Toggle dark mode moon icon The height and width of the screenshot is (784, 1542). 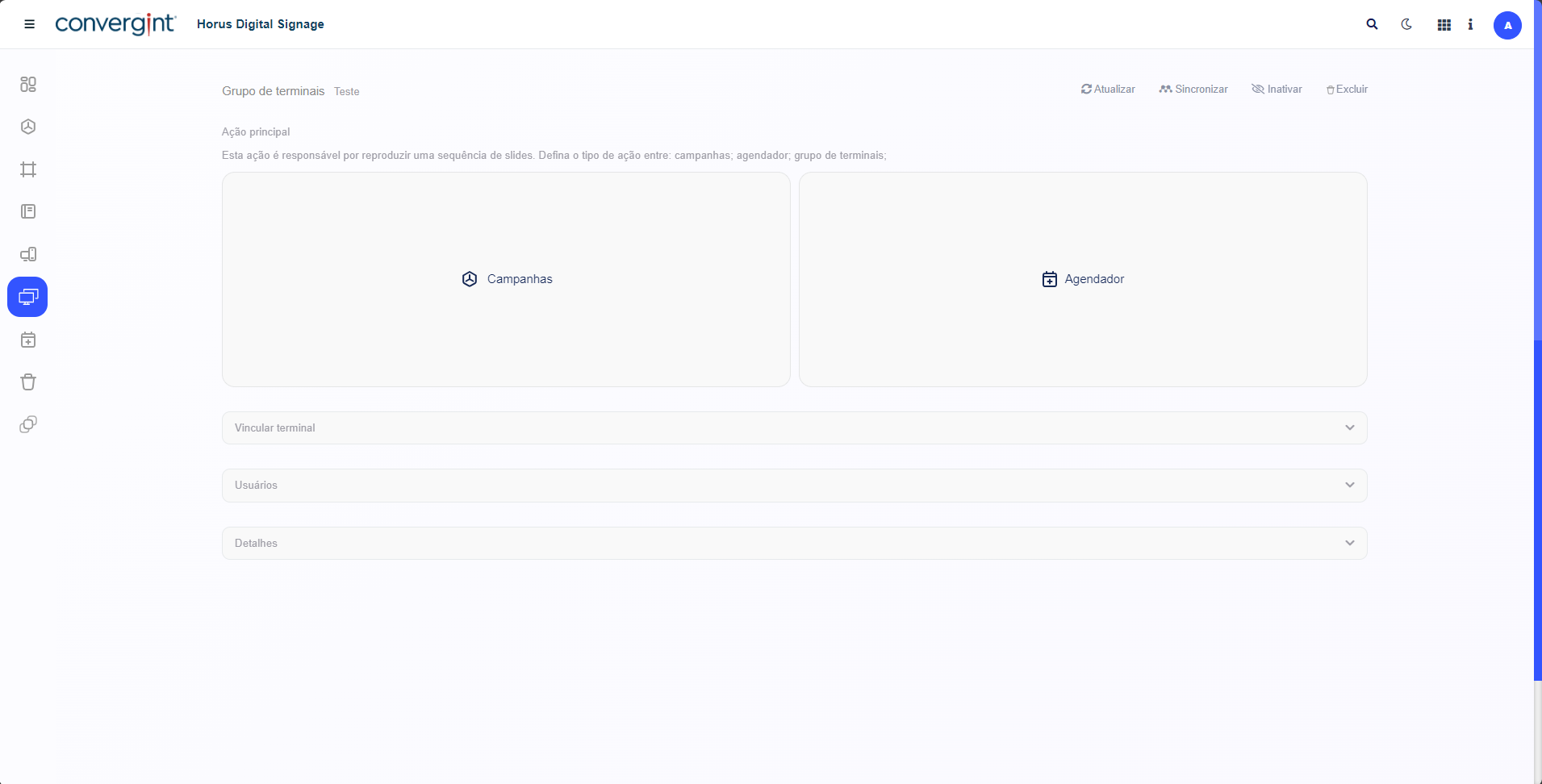1406,24
